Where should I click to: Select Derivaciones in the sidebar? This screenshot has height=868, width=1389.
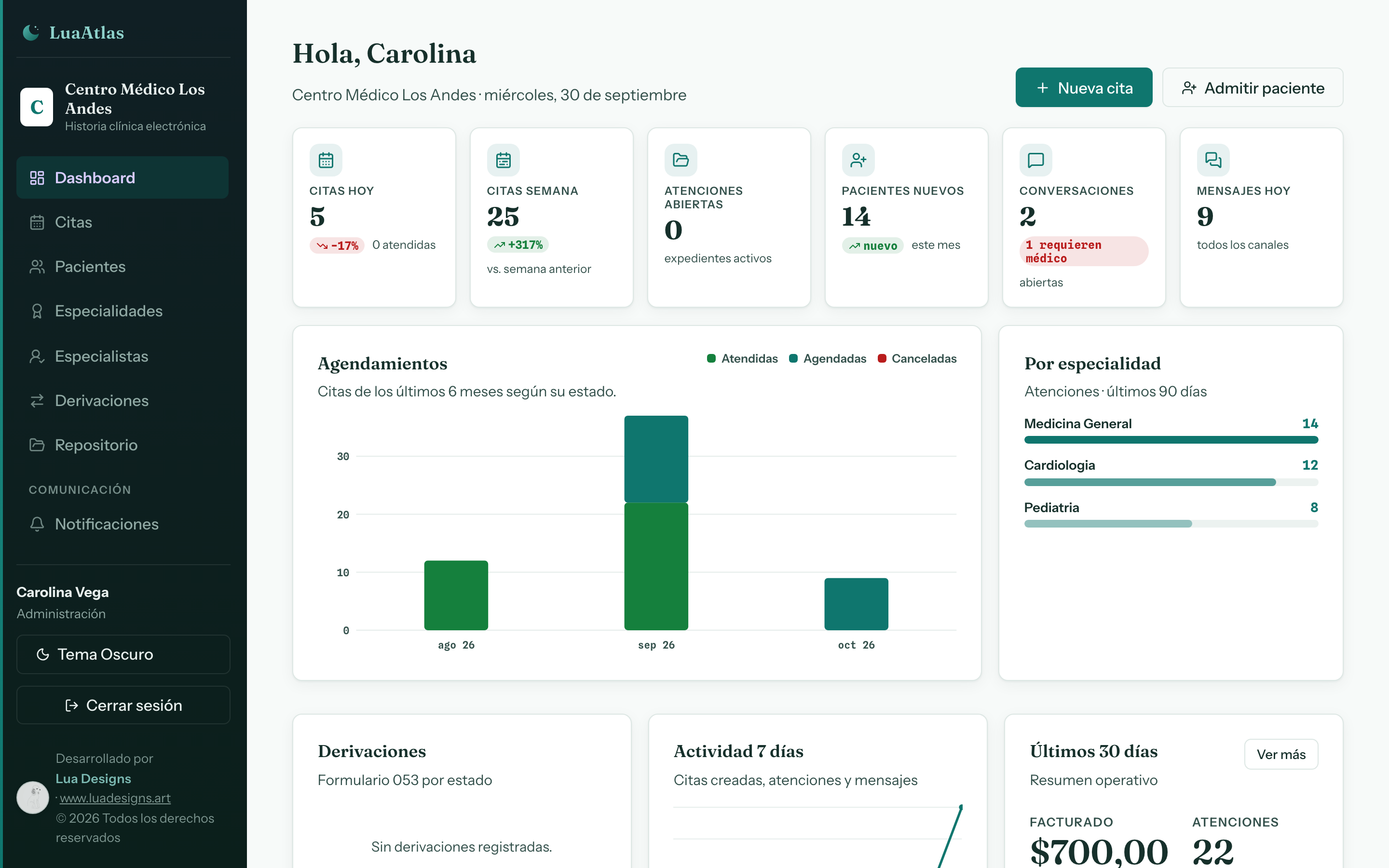[122, 400]
